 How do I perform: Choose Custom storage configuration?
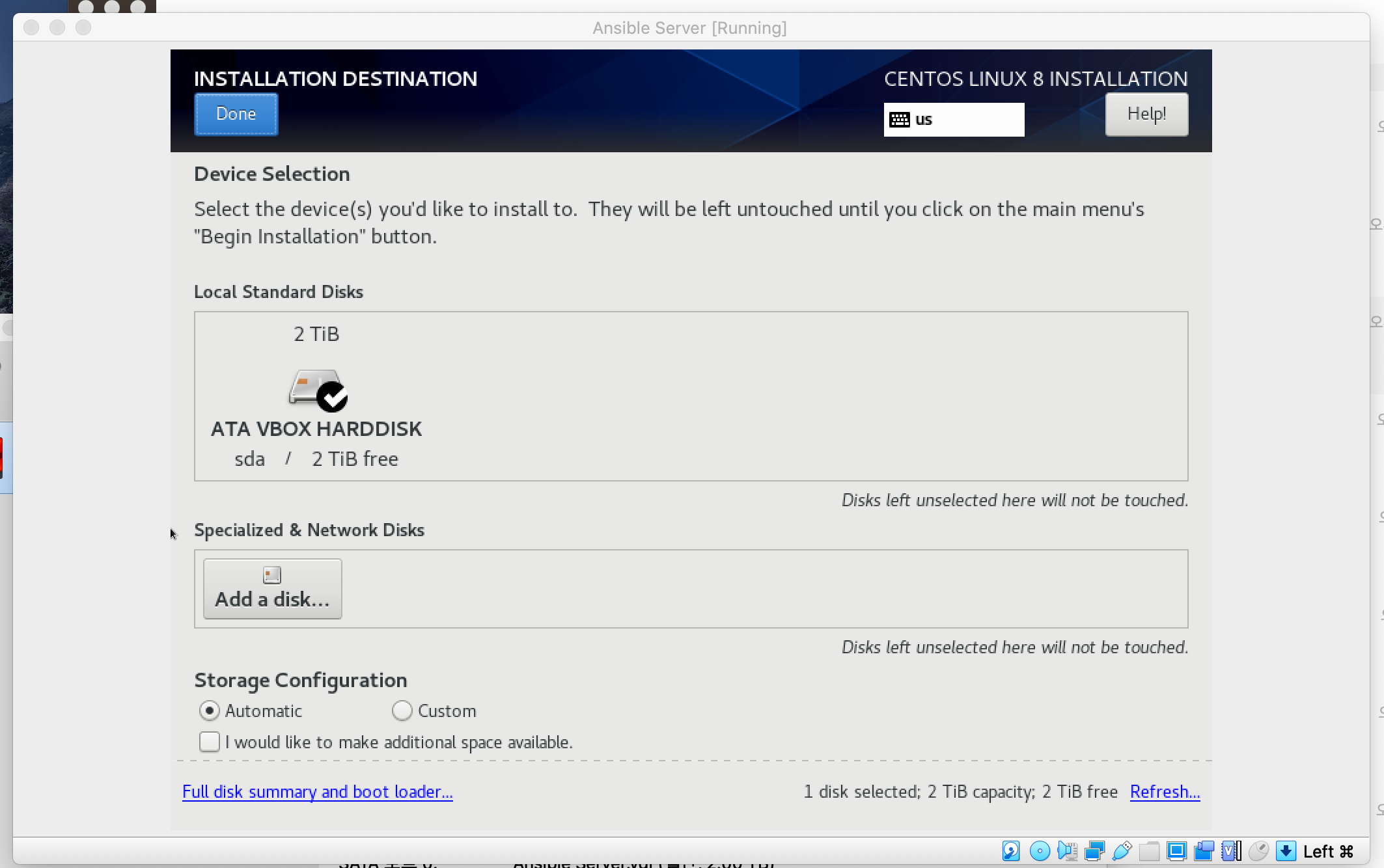coord(402,711)
